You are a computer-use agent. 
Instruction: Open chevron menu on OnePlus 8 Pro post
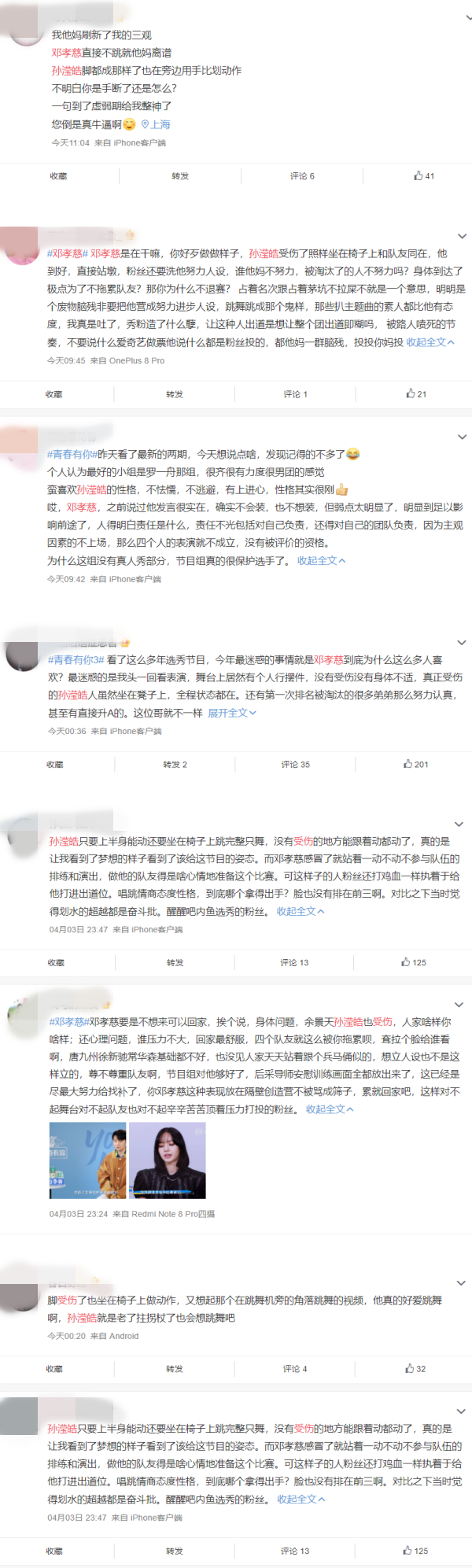[462, 236]
